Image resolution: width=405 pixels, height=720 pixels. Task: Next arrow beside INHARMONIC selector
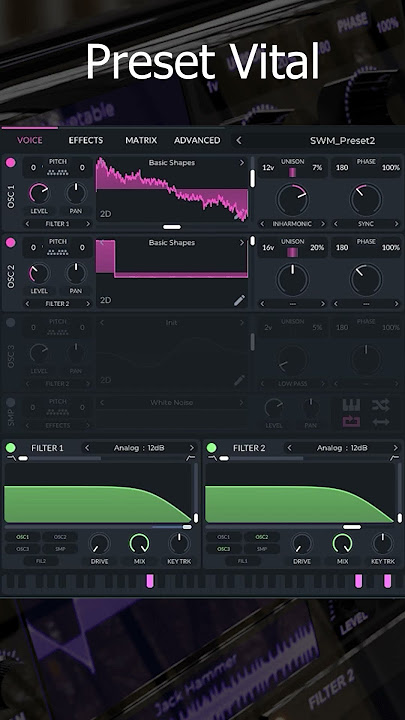(x=322, y=224)
